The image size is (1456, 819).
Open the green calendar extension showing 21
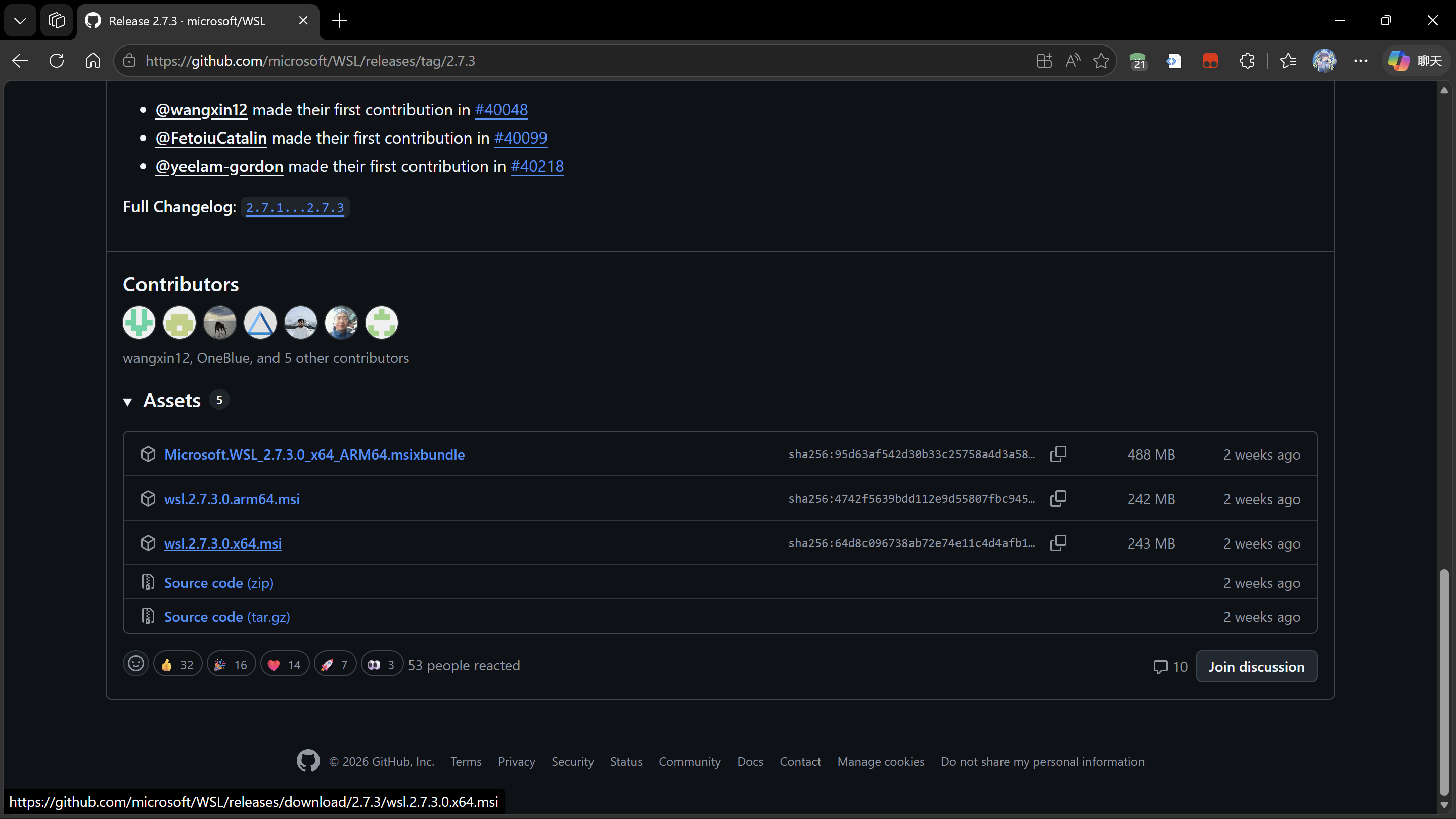[1138, 61]
